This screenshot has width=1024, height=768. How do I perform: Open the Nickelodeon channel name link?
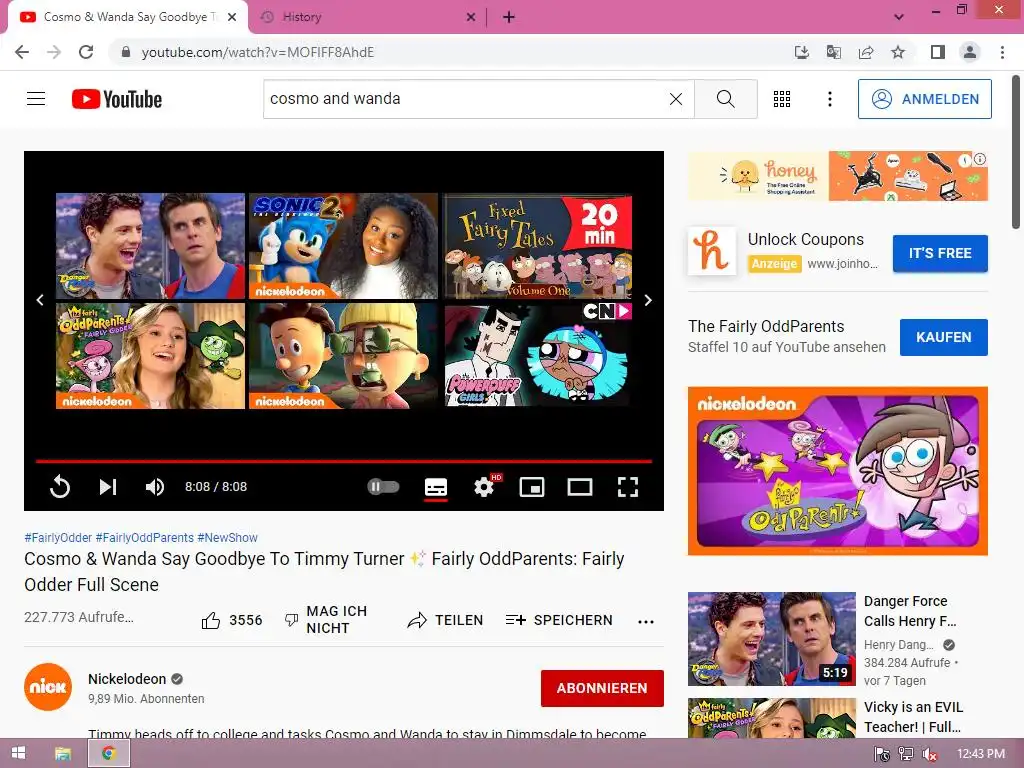(x=127, y=679)
